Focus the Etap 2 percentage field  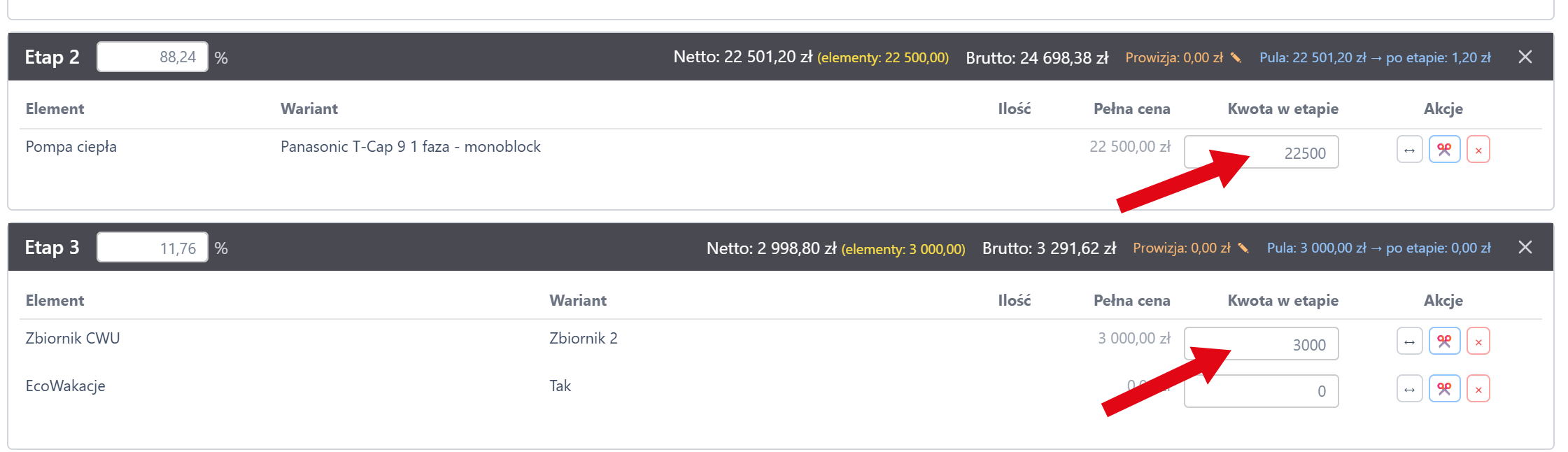point(152,57)
